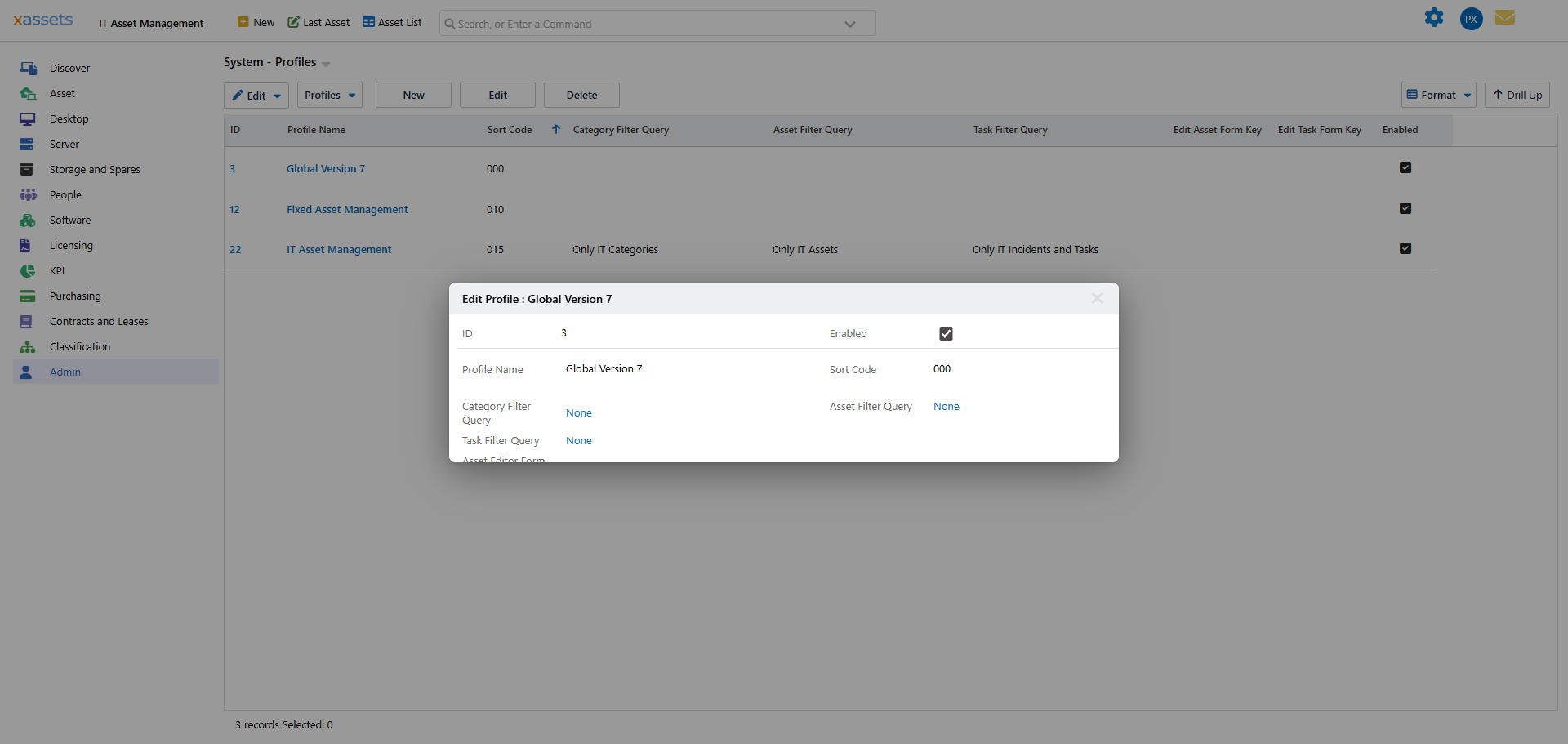
Task: Open the search command dropdown arrow
Action: click(849, 24)
